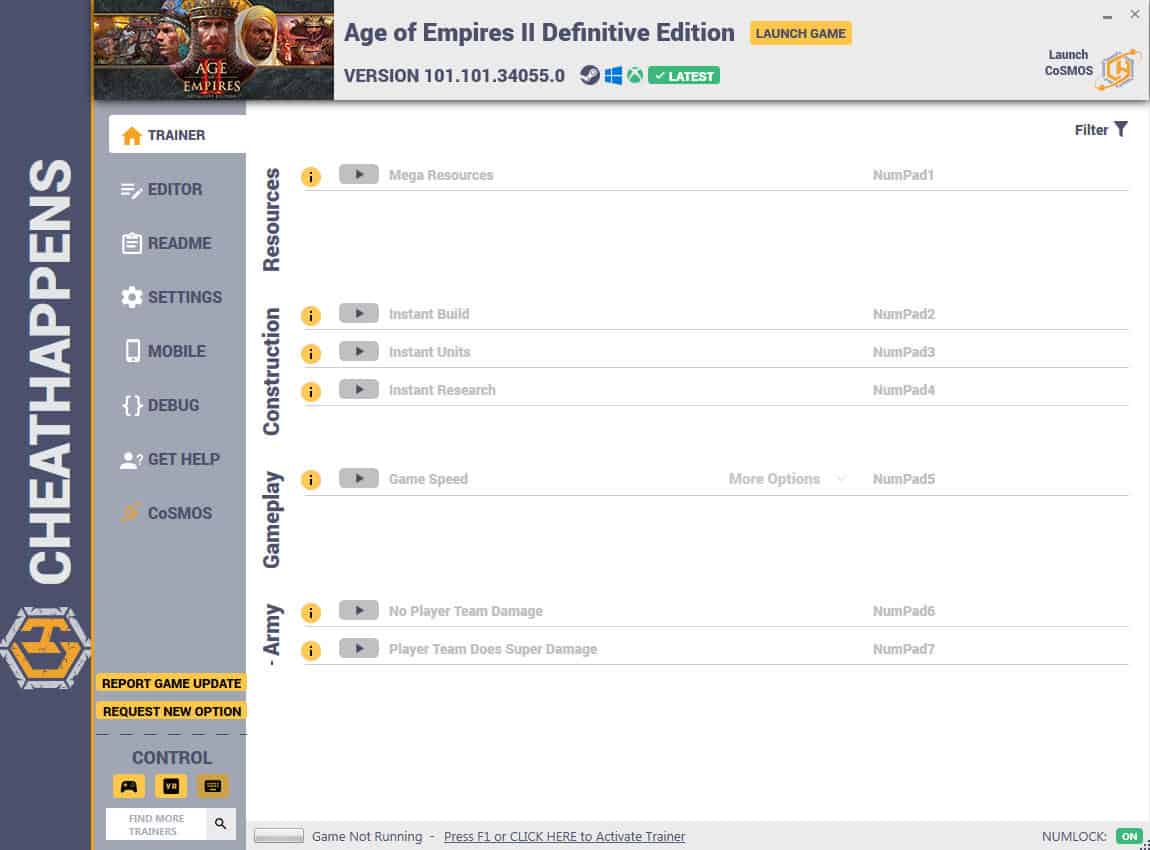Screen dimensions: 1150x850
Task: Click the Find More Trainers search field
Action: (156, 824)
